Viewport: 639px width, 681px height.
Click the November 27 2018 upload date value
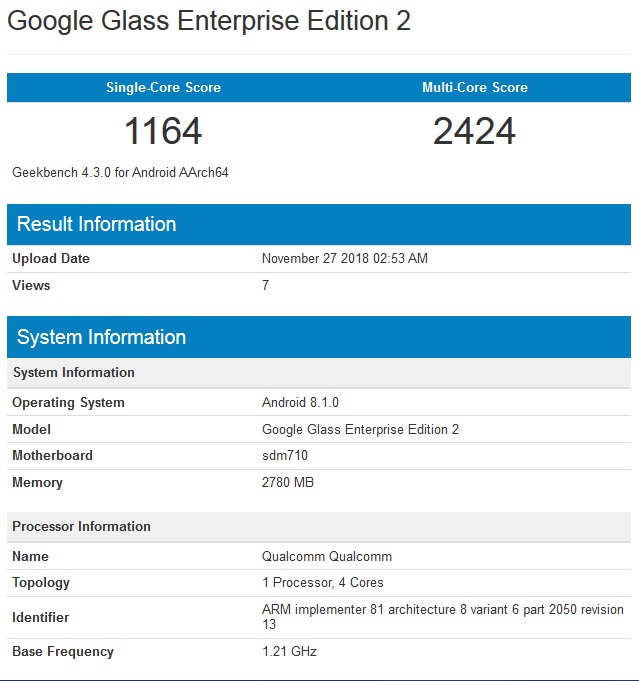[x=344, y=258]
